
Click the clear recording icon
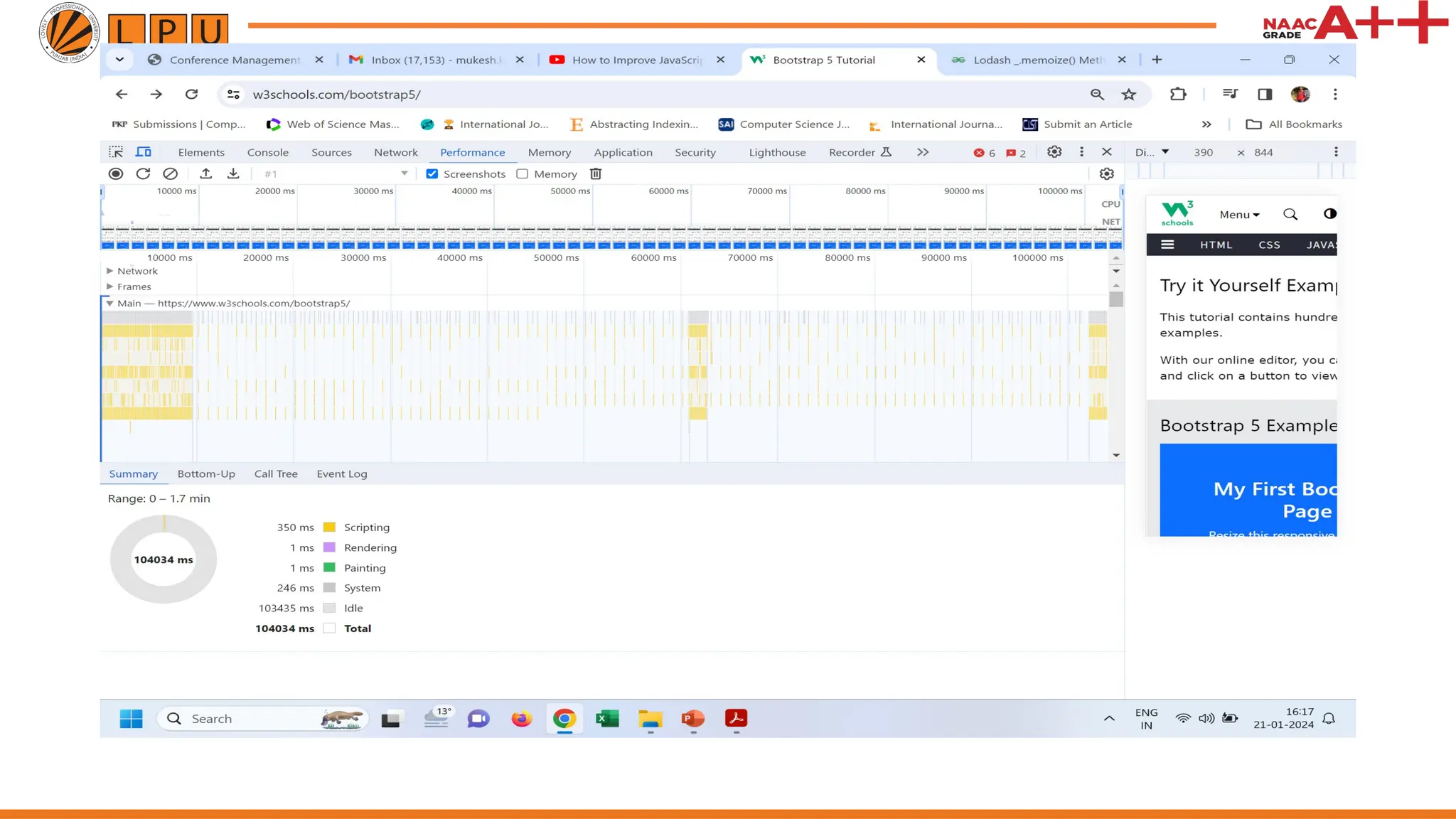click(x=170, y=173)
